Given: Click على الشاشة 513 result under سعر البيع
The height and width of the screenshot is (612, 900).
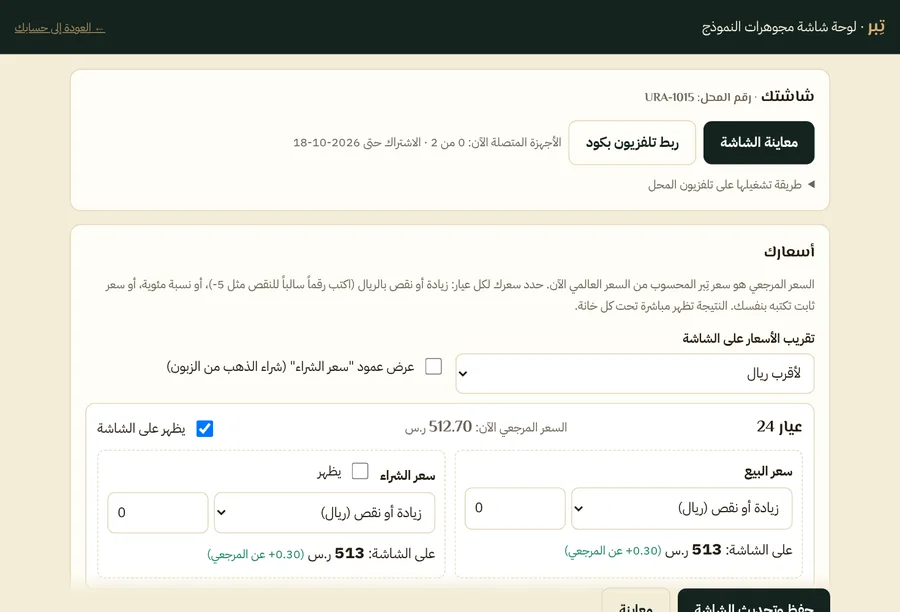Looking at the screenshot, I should (x=678, y=550).
